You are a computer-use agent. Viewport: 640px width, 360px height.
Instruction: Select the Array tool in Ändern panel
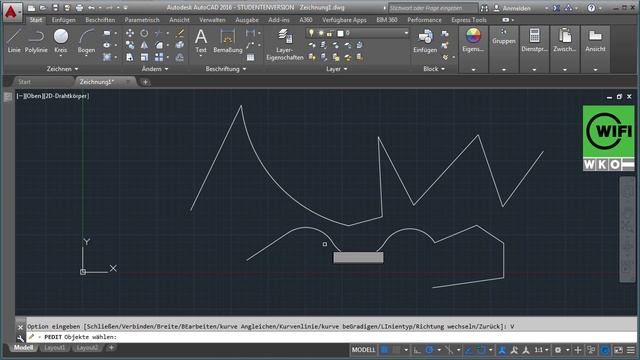[159, 57]
